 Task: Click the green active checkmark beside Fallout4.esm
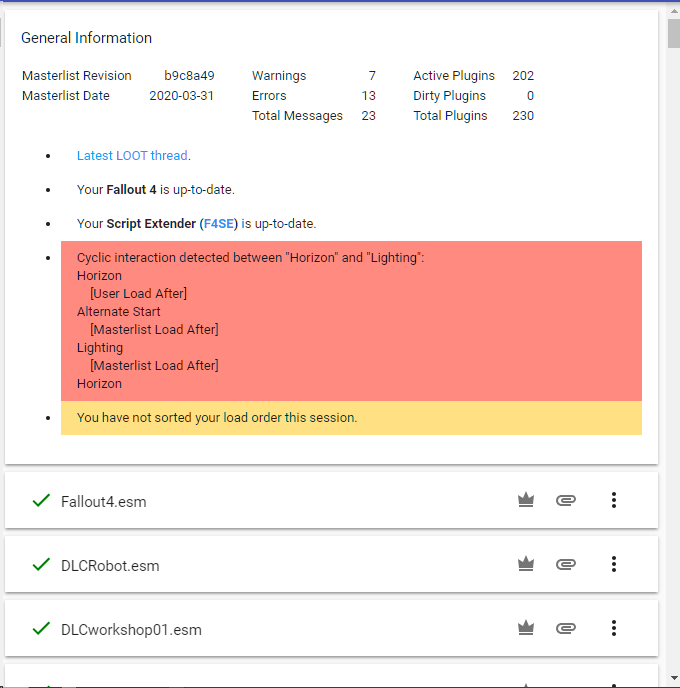pyautogui.click(x=41, y=500)
